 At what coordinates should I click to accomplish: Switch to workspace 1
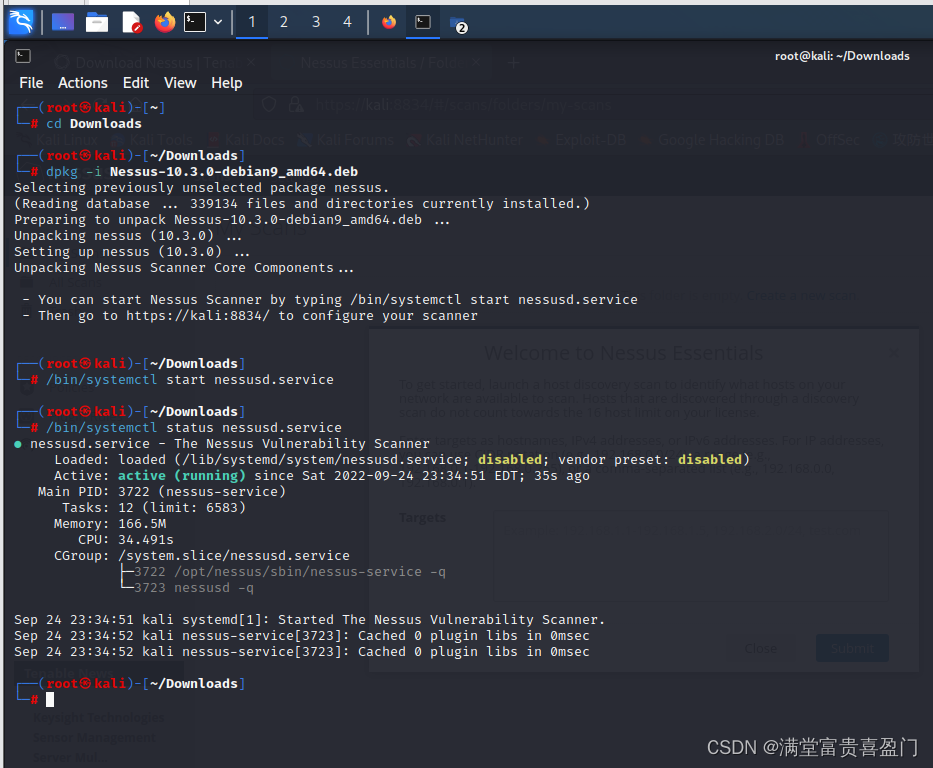[x=252, y=23]
